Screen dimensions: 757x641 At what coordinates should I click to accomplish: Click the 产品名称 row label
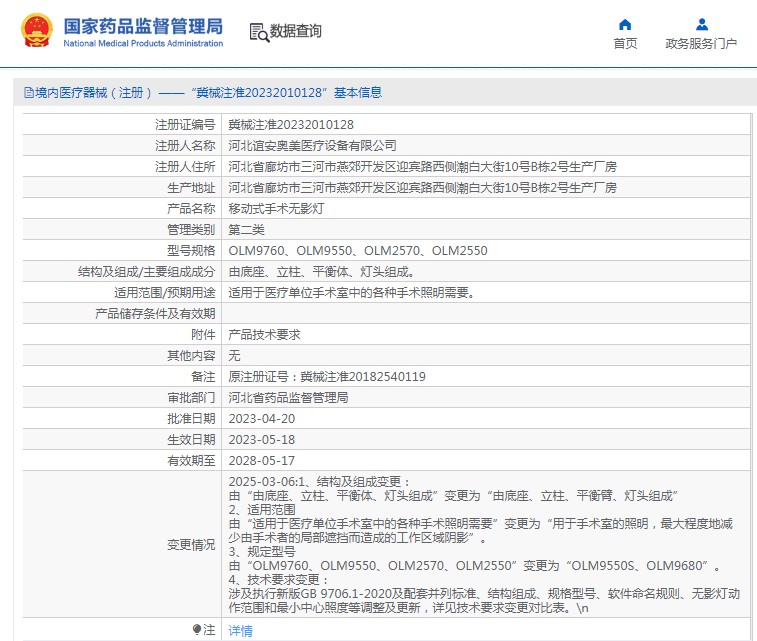(191, 209)
